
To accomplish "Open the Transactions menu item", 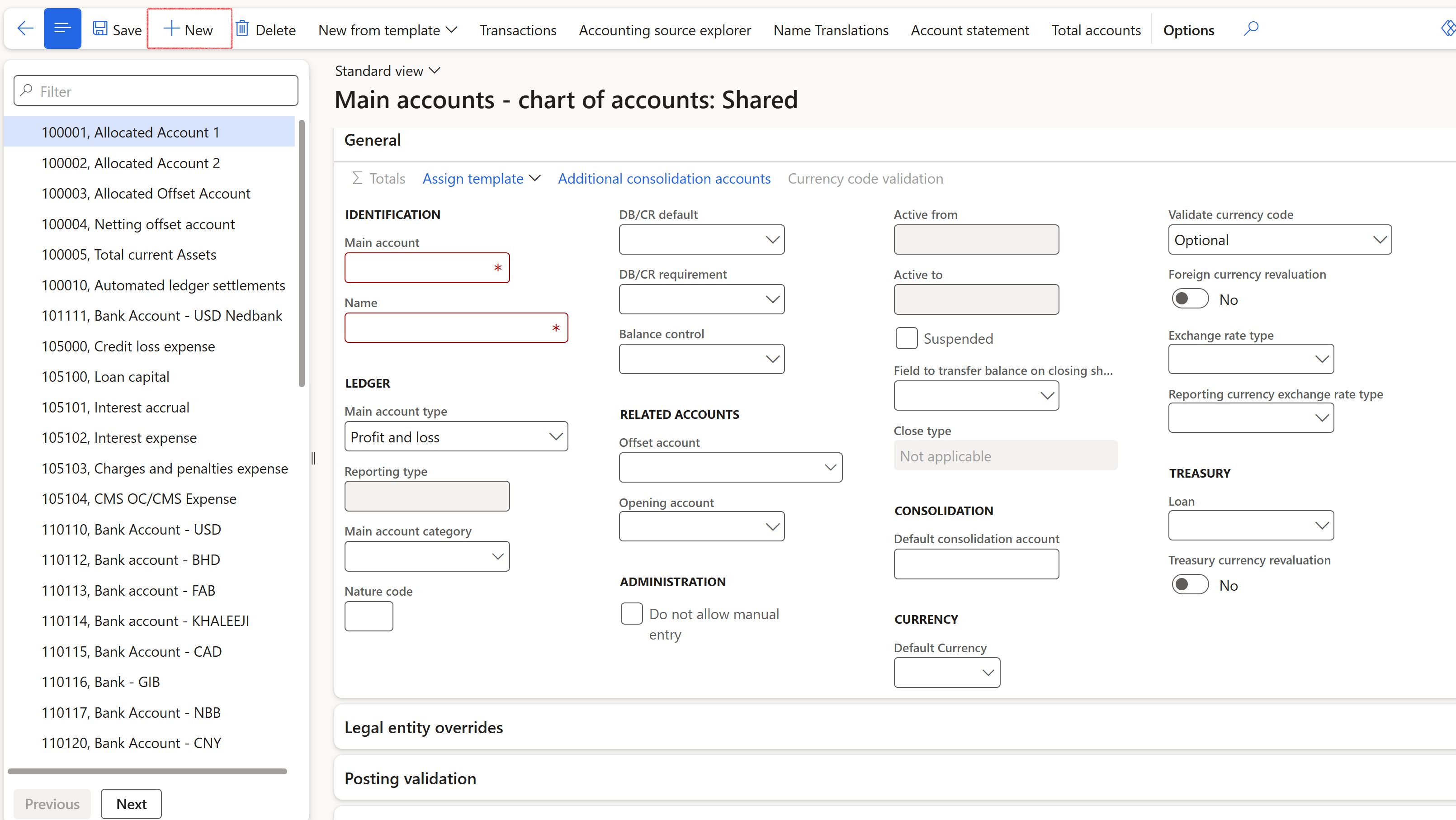I will (x=518, y=30).
